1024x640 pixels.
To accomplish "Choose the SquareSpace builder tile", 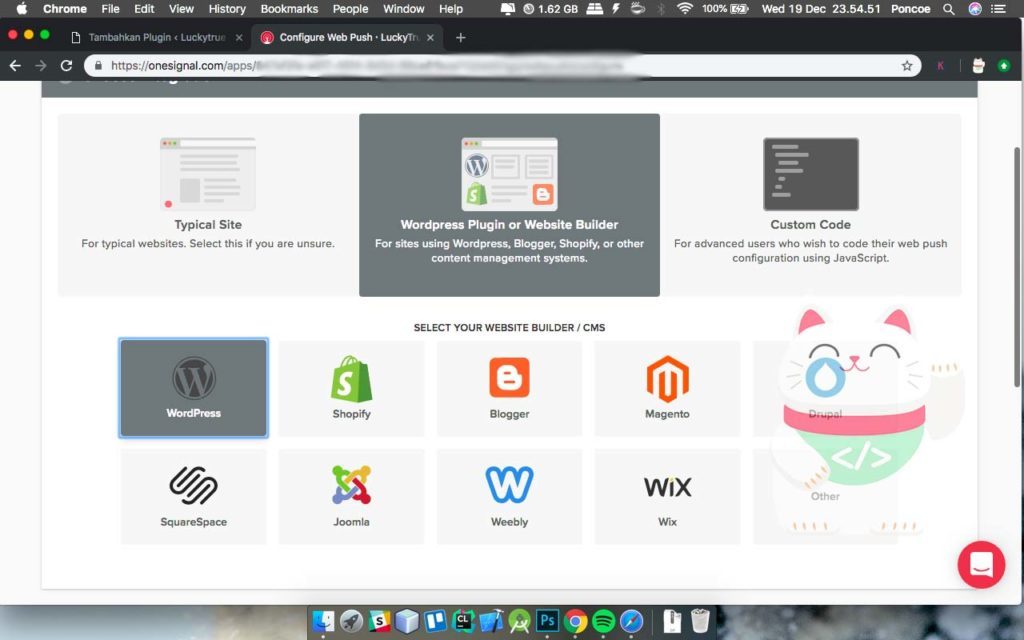I will 193,496.
